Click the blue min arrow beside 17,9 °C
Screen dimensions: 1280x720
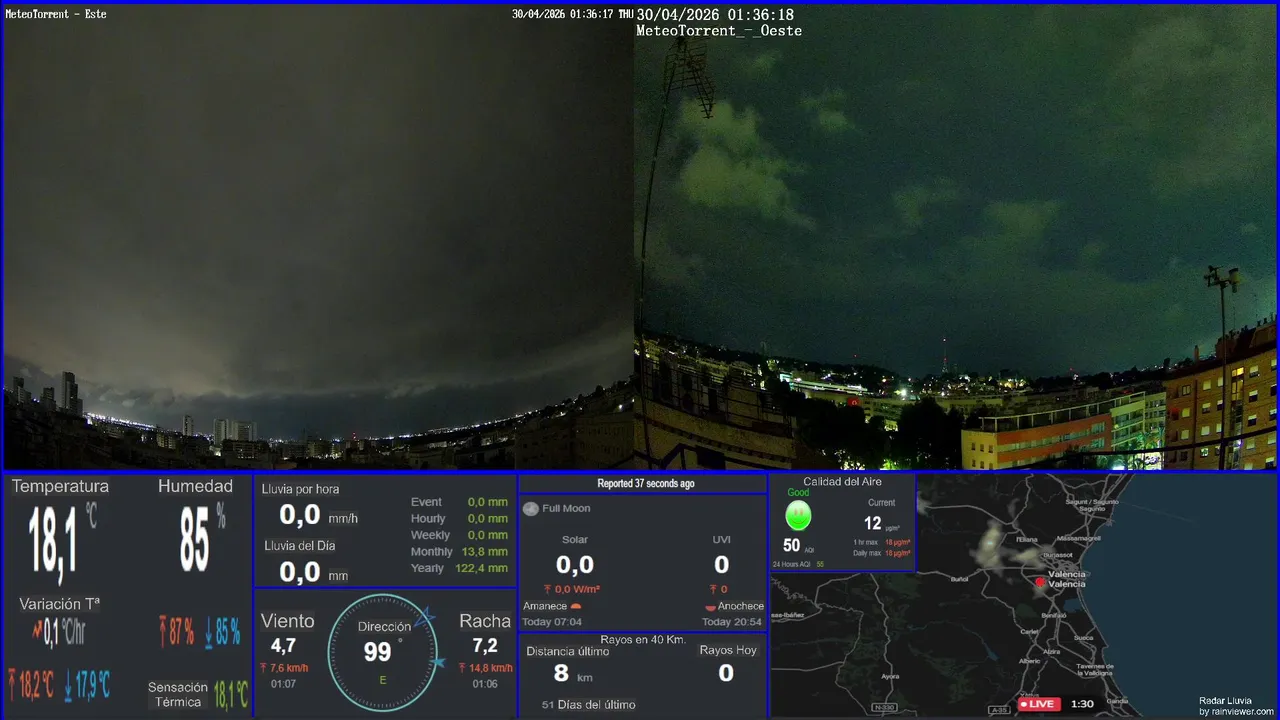point(68,685)
